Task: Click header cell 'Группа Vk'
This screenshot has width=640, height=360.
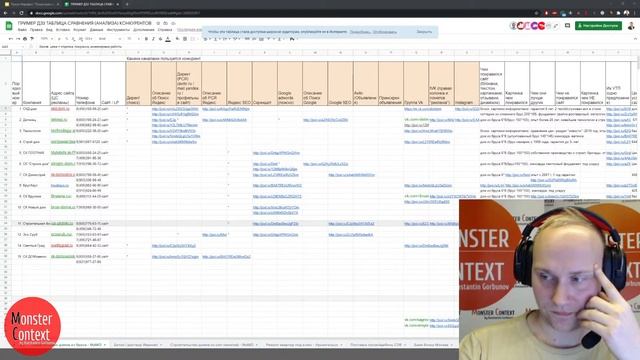Action: (x=416, y=84)
